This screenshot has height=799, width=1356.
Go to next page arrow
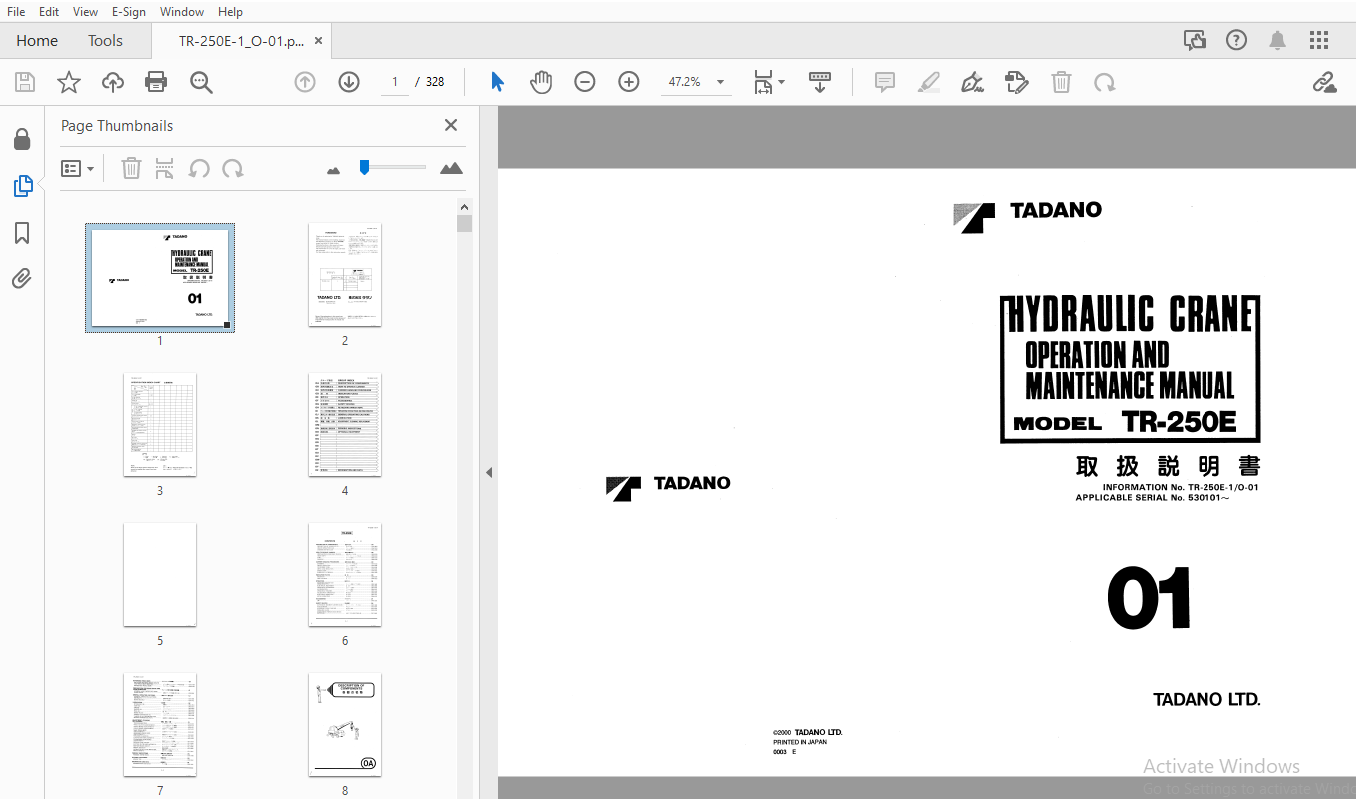click(349, 82)
